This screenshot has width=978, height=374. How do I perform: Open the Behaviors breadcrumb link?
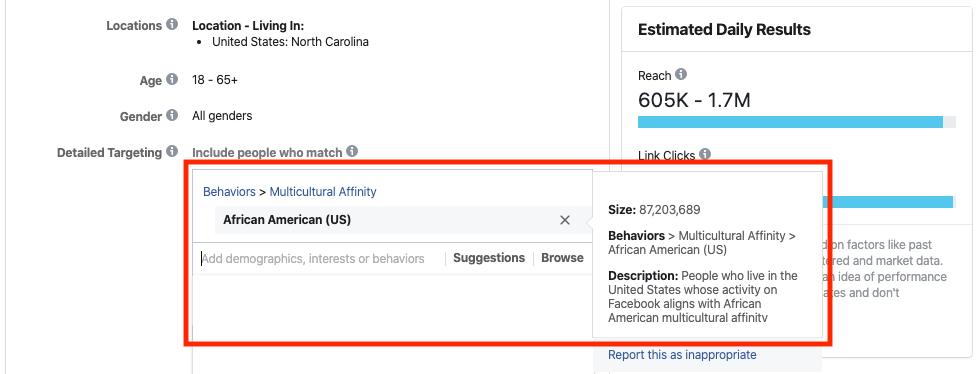229,192
